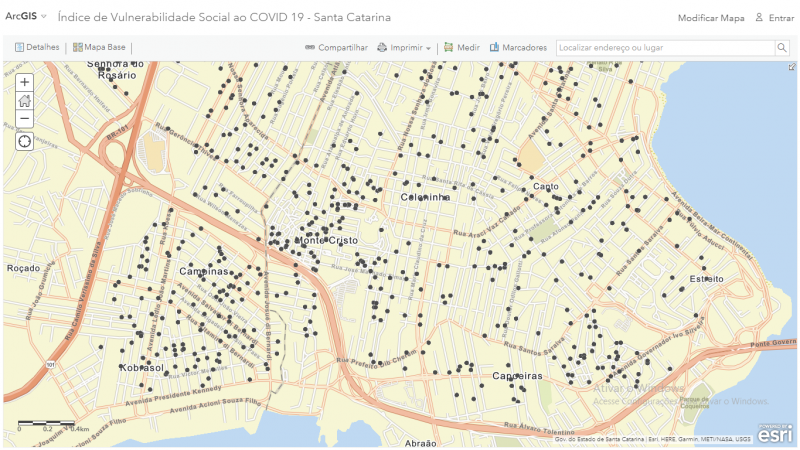Click Entrar to sign in
Viewport: 800px width, 450px height.
(x=774, y=18)
